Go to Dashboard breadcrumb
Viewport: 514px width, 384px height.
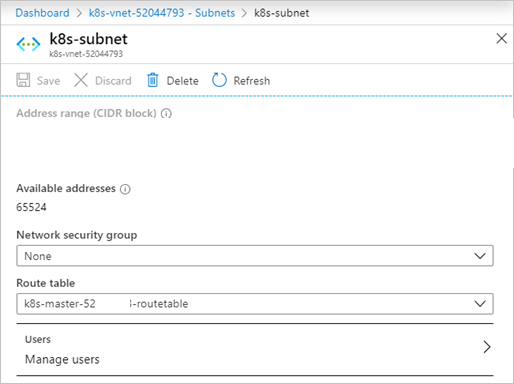[42, 13]
